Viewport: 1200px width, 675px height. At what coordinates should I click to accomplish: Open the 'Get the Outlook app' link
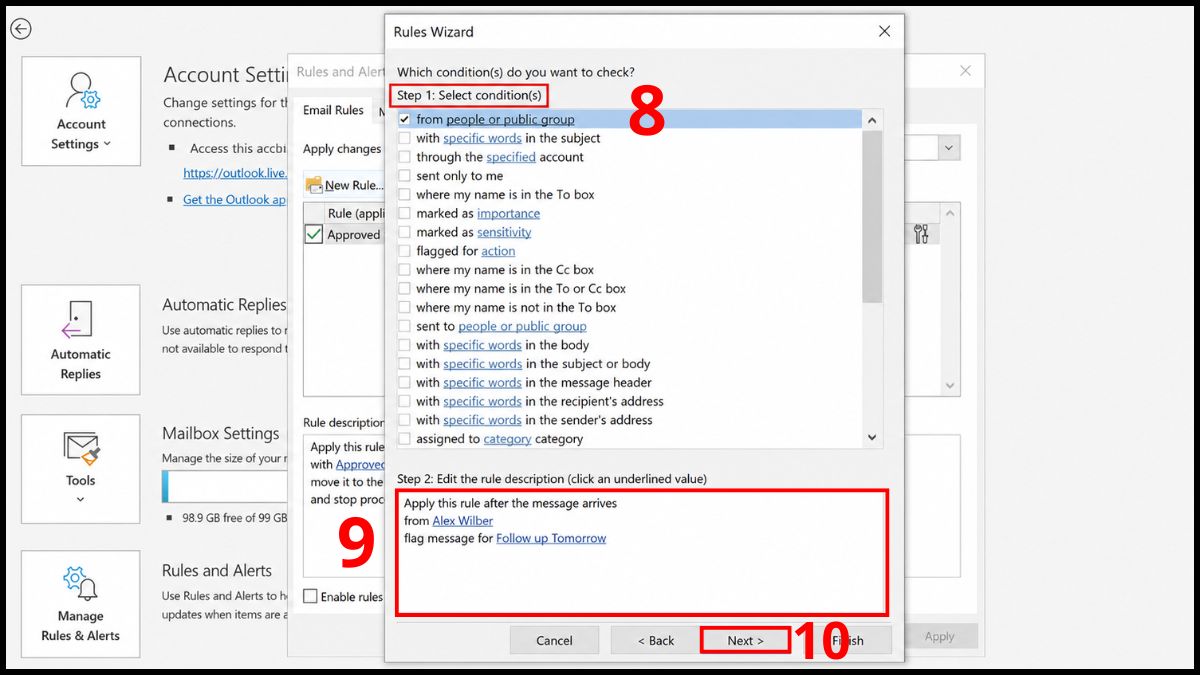[x=236, y=199]
